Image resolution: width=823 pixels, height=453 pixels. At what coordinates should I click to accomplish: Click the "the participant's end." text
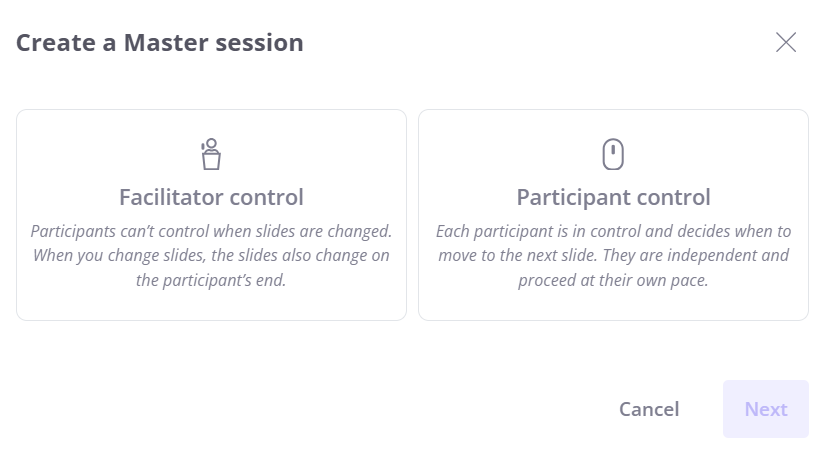211,280
